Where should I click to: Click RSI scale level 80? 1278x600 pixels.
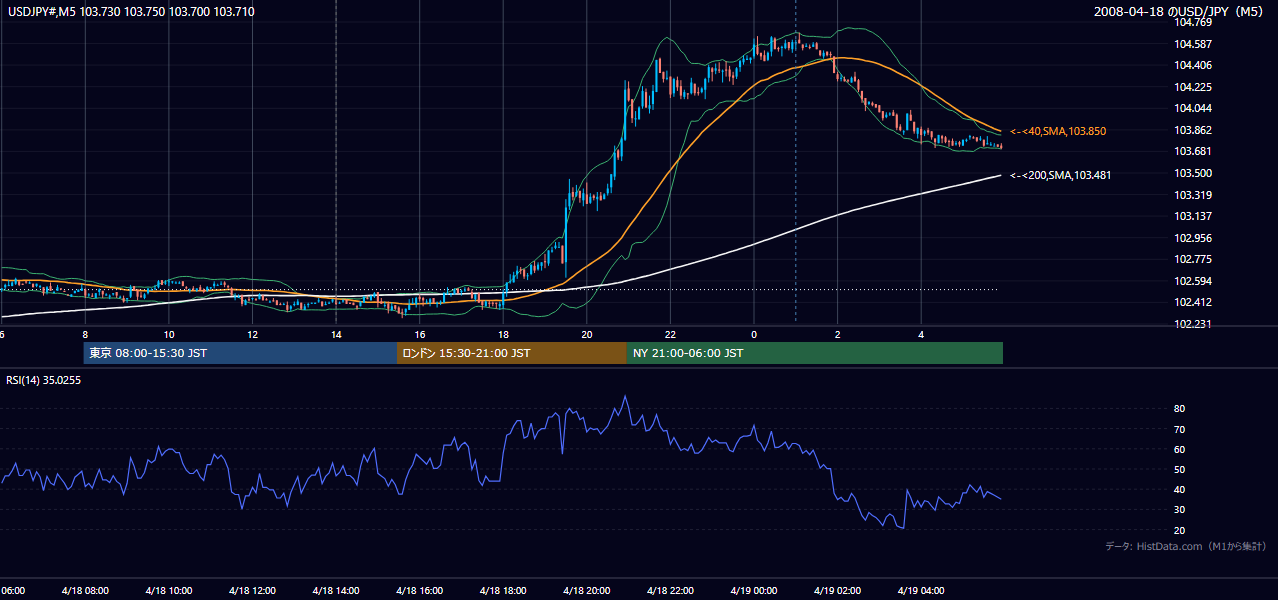coord(1180,409)
